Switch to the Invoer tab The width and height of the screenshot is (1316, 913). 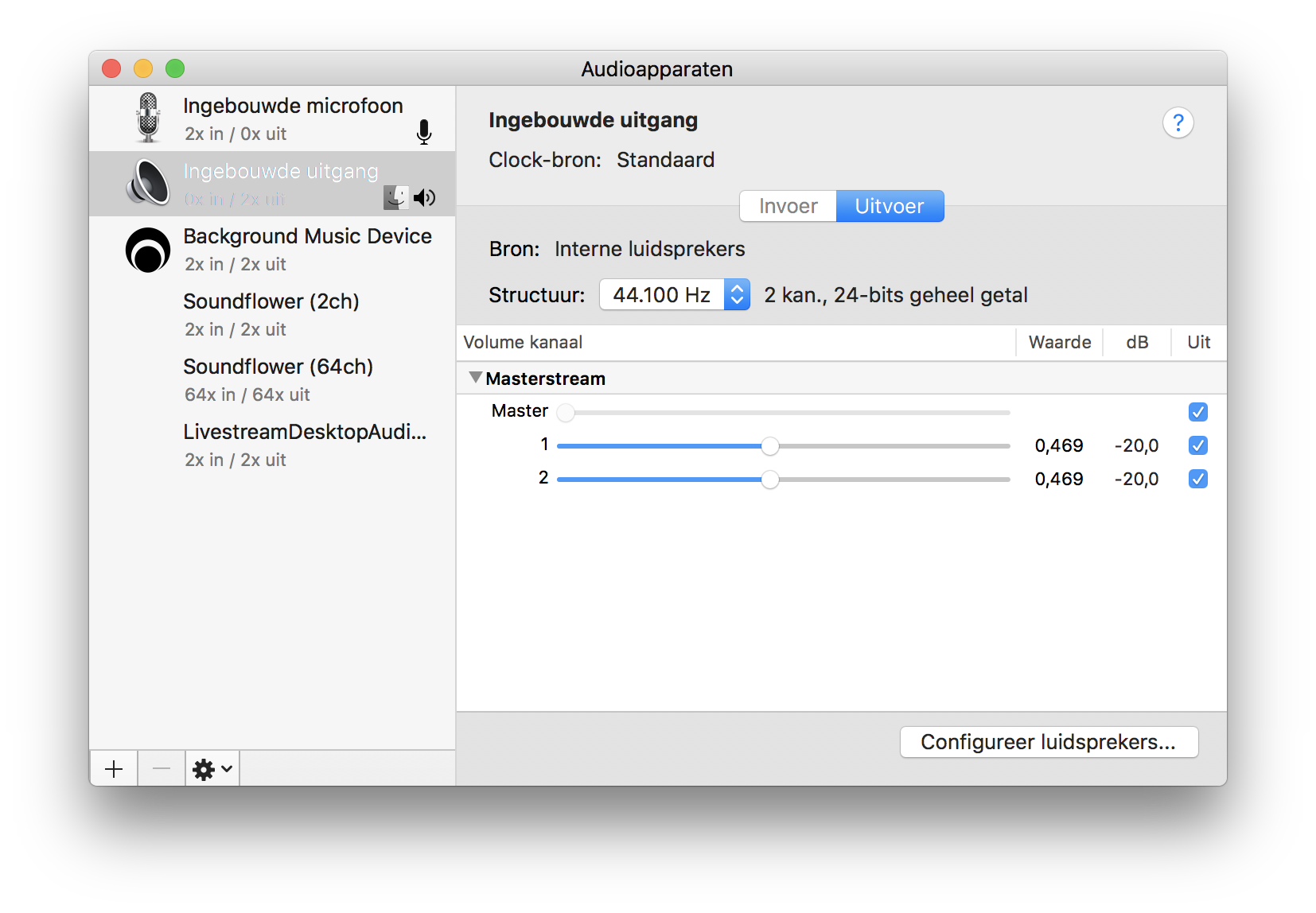[x=787, y=205]
